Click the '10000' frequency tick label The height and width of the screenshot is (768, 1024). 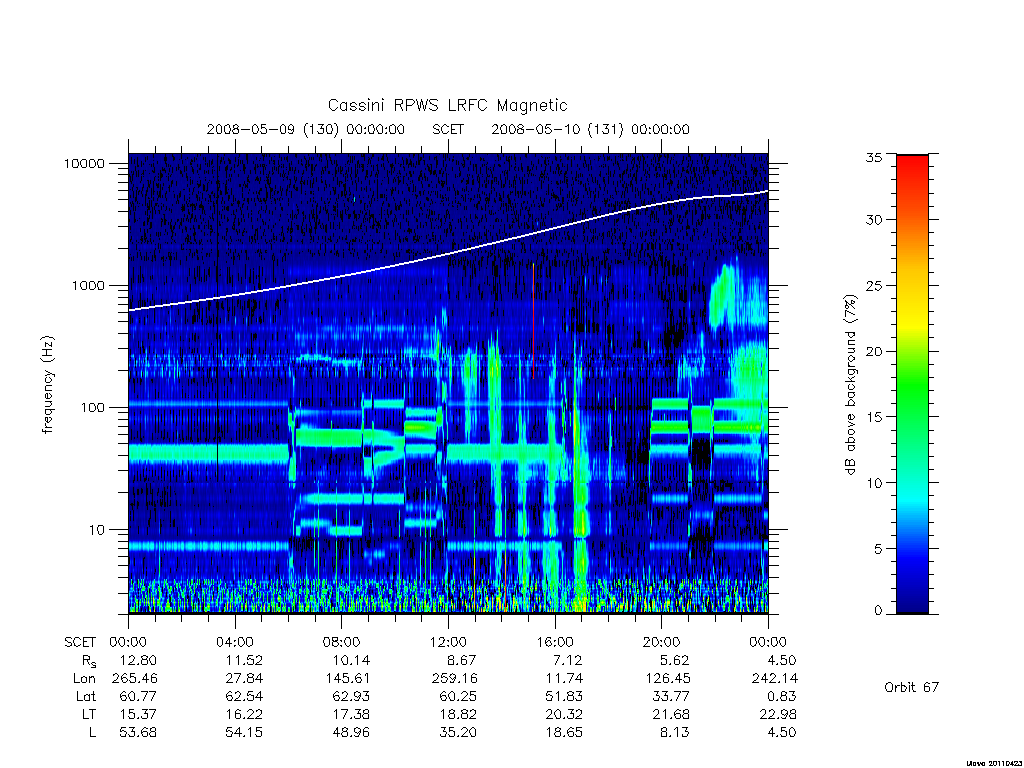[84, 164]
